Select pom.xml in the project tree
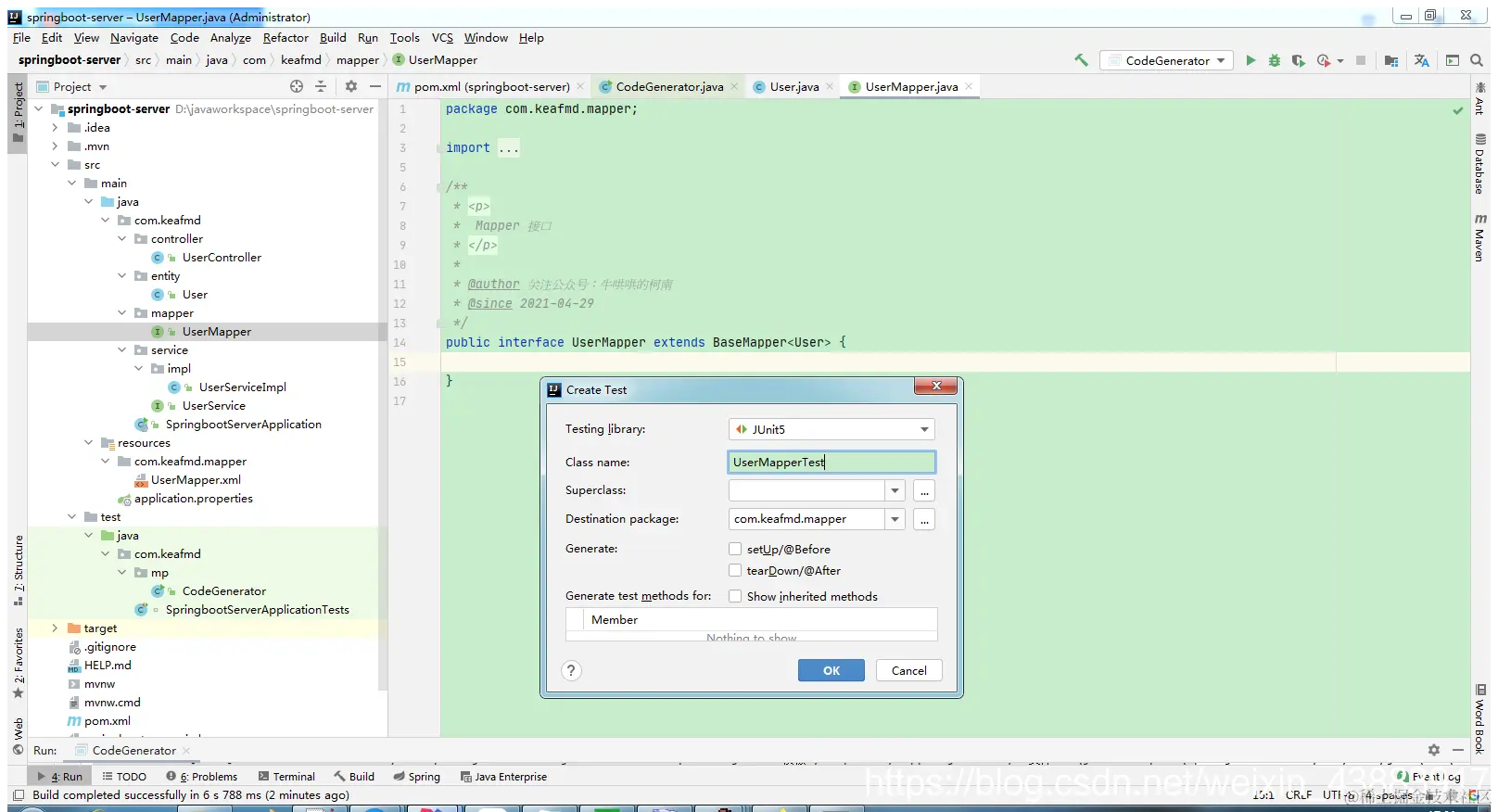Image resolution: width=1498 pixels, height=812 pixels. tap(107, 721)
